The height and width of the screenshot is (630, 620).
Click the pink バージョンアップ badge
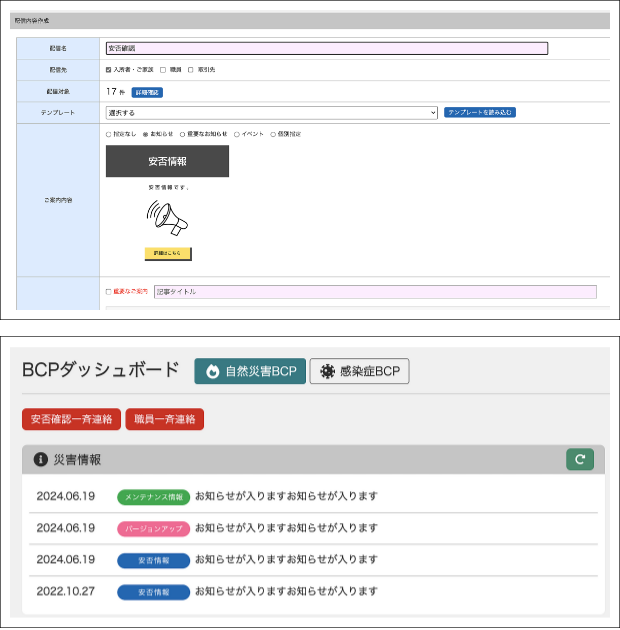coord(153,528)
